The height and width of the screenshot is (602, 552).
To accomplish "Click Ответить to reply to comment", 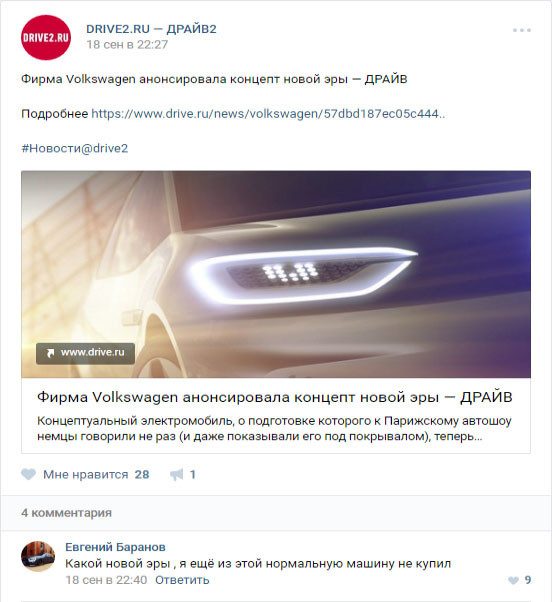I will (x=182, y=580).
